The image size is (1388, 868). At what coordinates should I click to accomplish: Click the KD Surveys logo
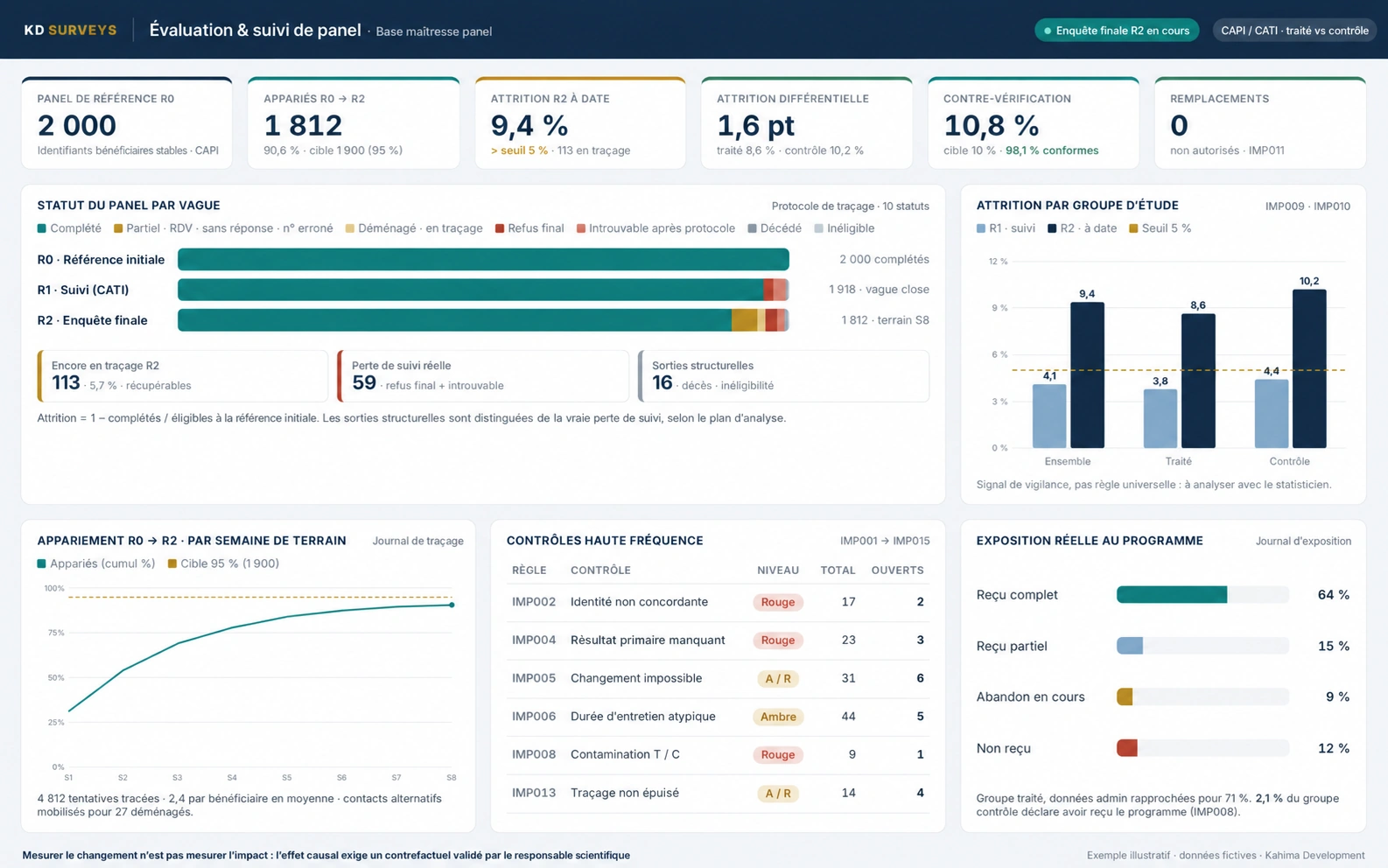(70, 30)
